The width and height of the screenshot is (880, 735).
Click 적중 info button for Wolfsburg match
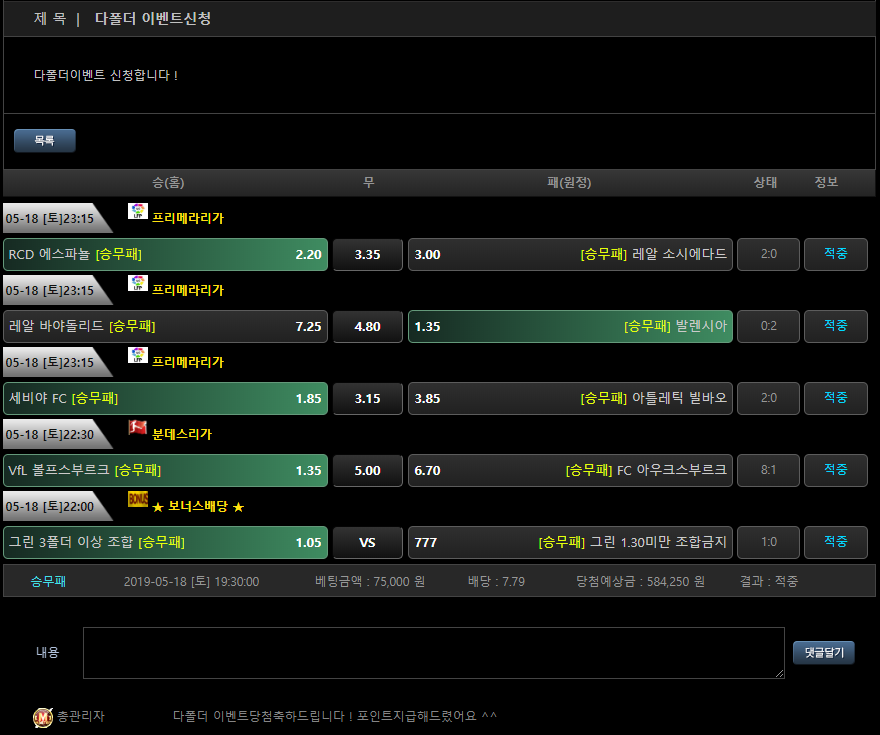click(x=835, y=471)
